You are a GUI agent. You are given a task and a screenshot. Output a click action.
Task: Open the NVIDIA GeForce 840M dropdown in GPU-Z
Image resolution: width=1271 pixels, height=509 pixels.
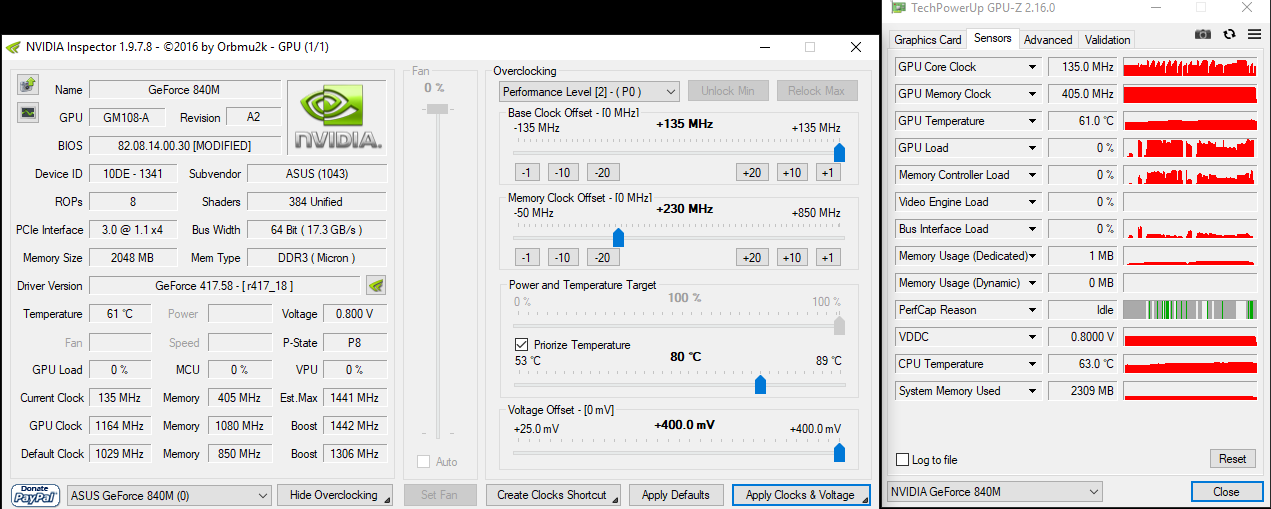(995, 492)
